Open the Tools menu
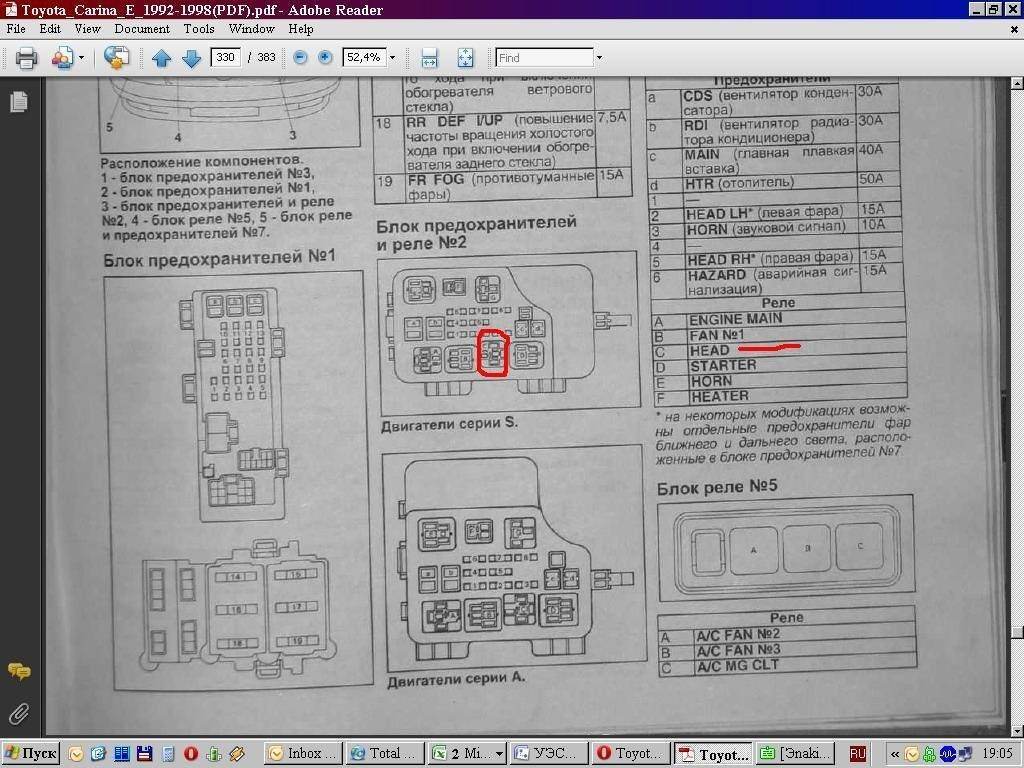The width and height of the screenshot is (1024, 768). [198, 29]
